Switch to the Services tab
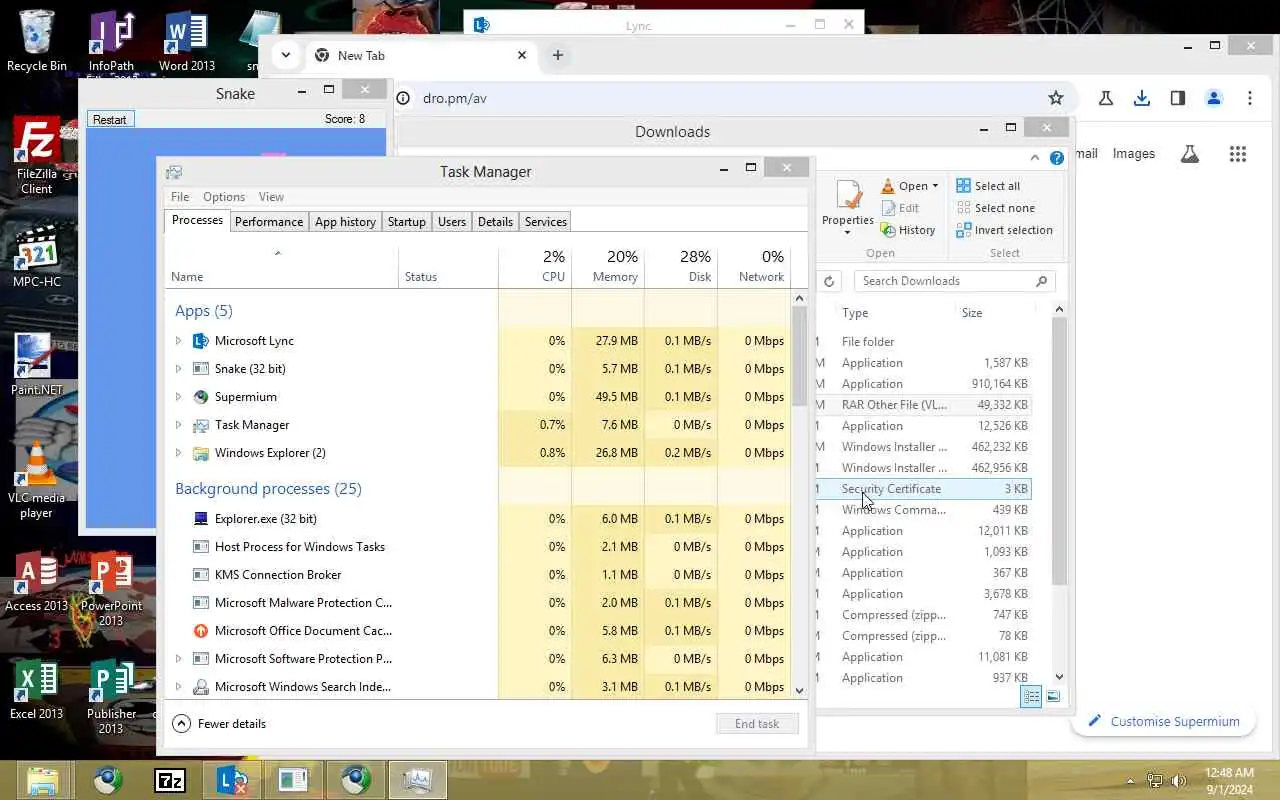The image size is (1280, 800). (546, 222)
